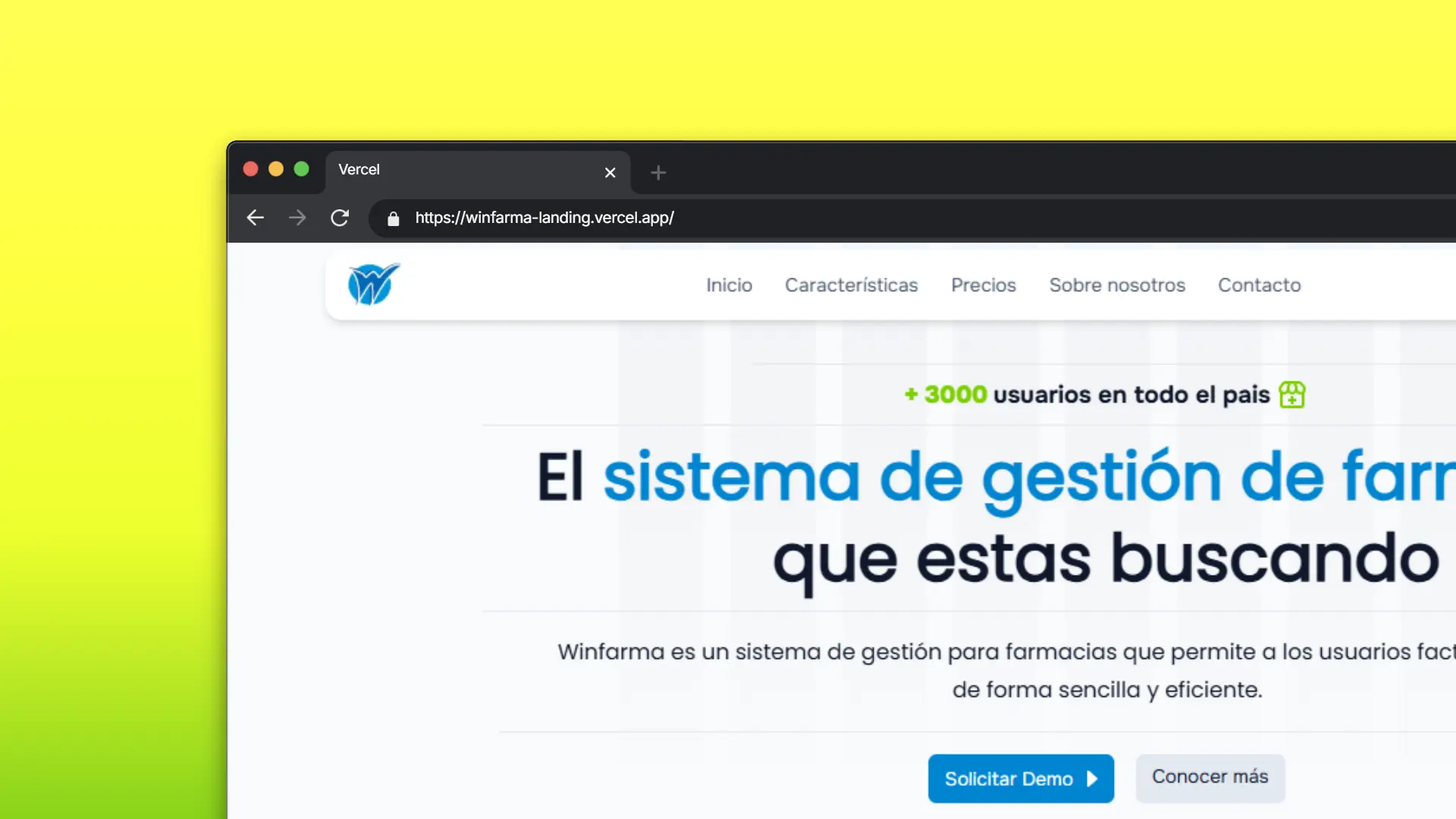Click the URL address field
The image size is (1456, 819).
834,218
